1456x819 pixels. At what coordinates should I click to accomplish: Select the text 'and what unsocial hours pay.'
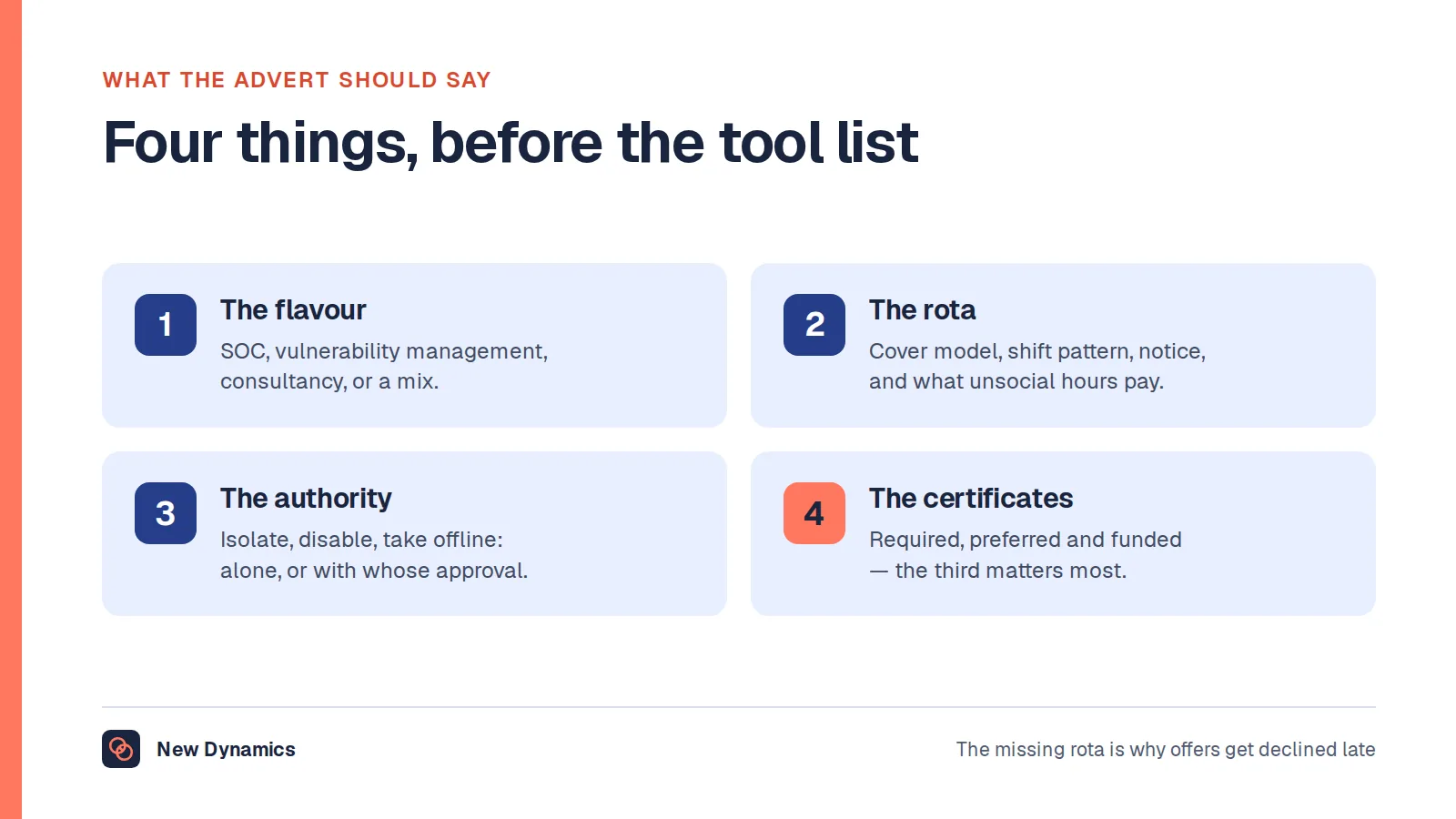[1016, 381]
